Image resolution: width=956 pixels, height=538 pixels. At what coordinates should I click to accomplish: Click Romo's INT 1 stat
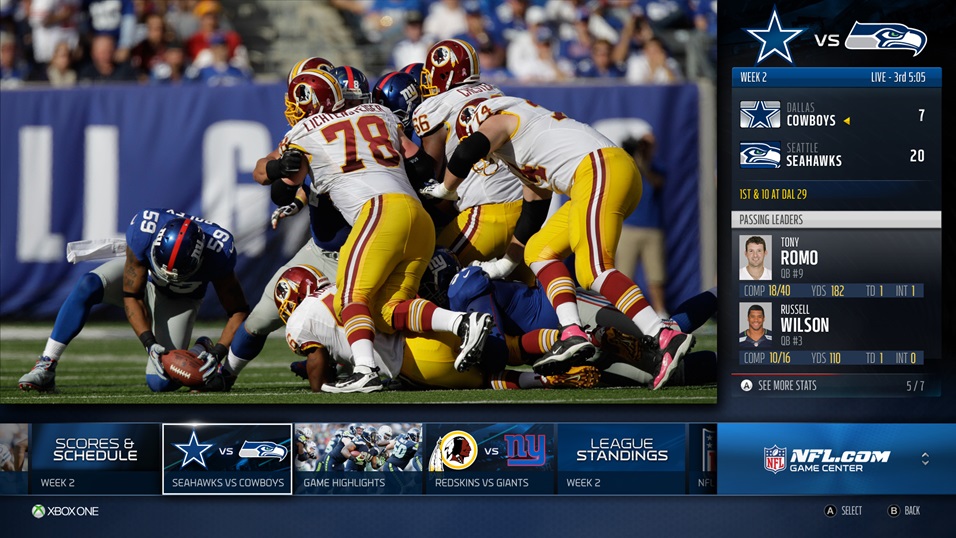point(905,291)
